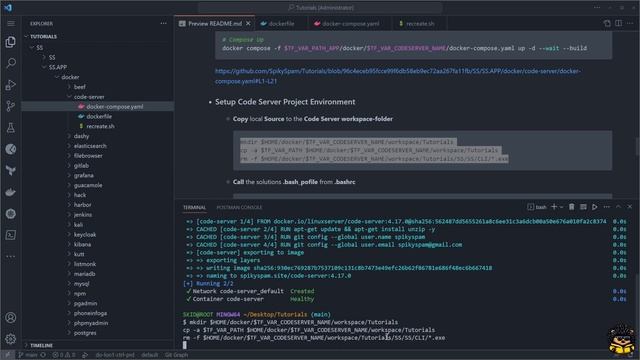The image size is (640, 360).
Task: Open terminal panel more actions ellipsis
Action: pyautogui.click(x=607, y=207)
